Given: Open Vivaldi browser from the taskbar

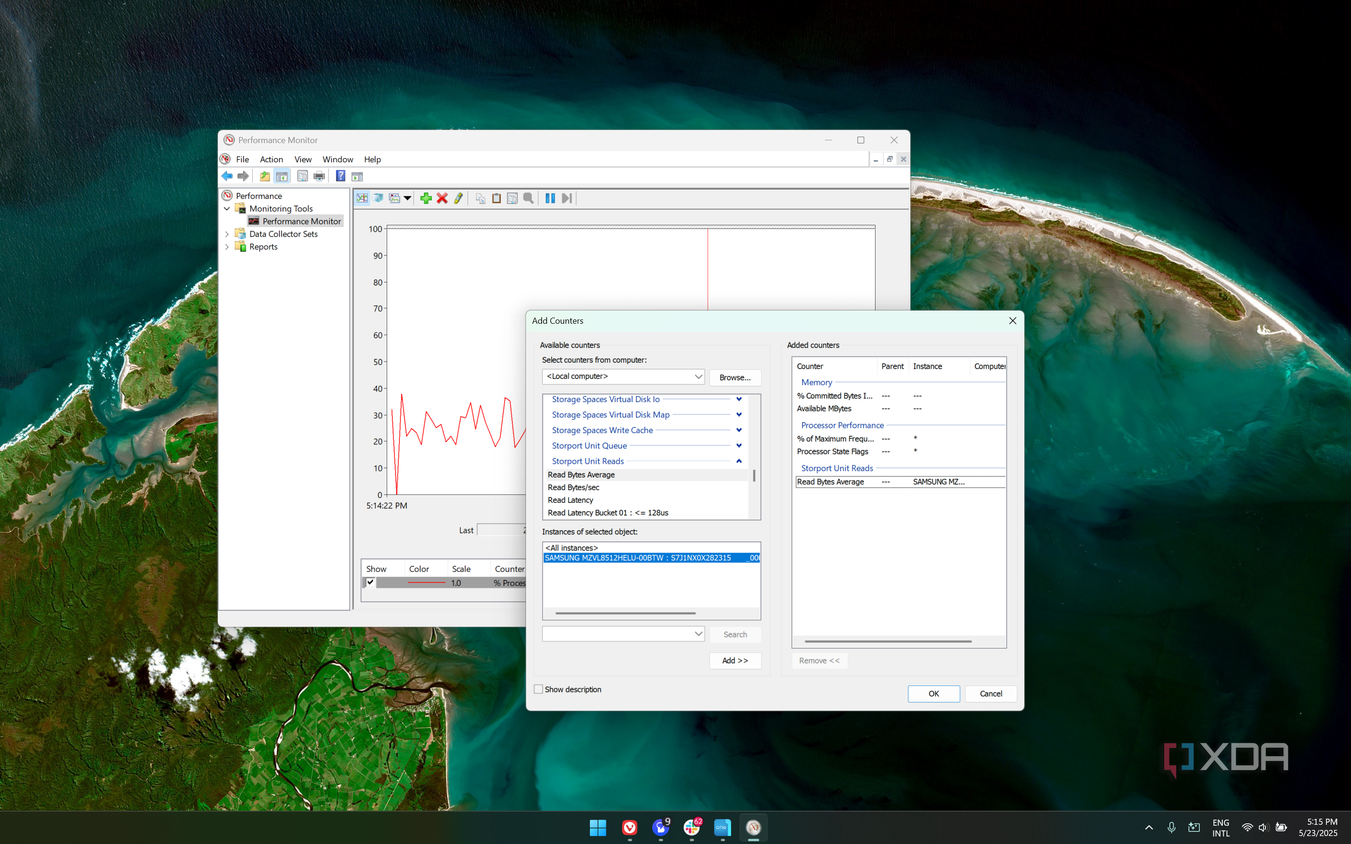Looking at the screenshot, I should point(629,827).
